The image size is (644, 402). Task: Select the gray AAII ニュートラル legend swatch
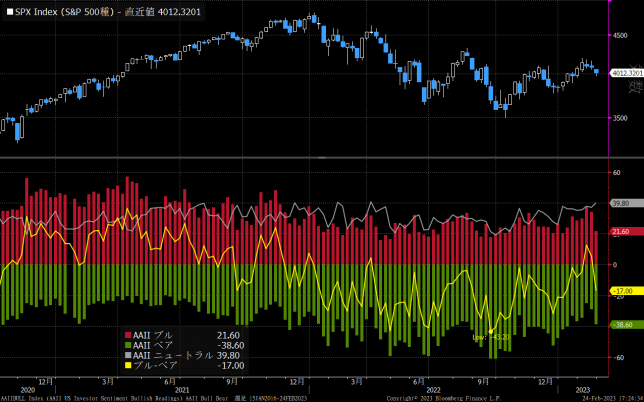click(128, 356)
